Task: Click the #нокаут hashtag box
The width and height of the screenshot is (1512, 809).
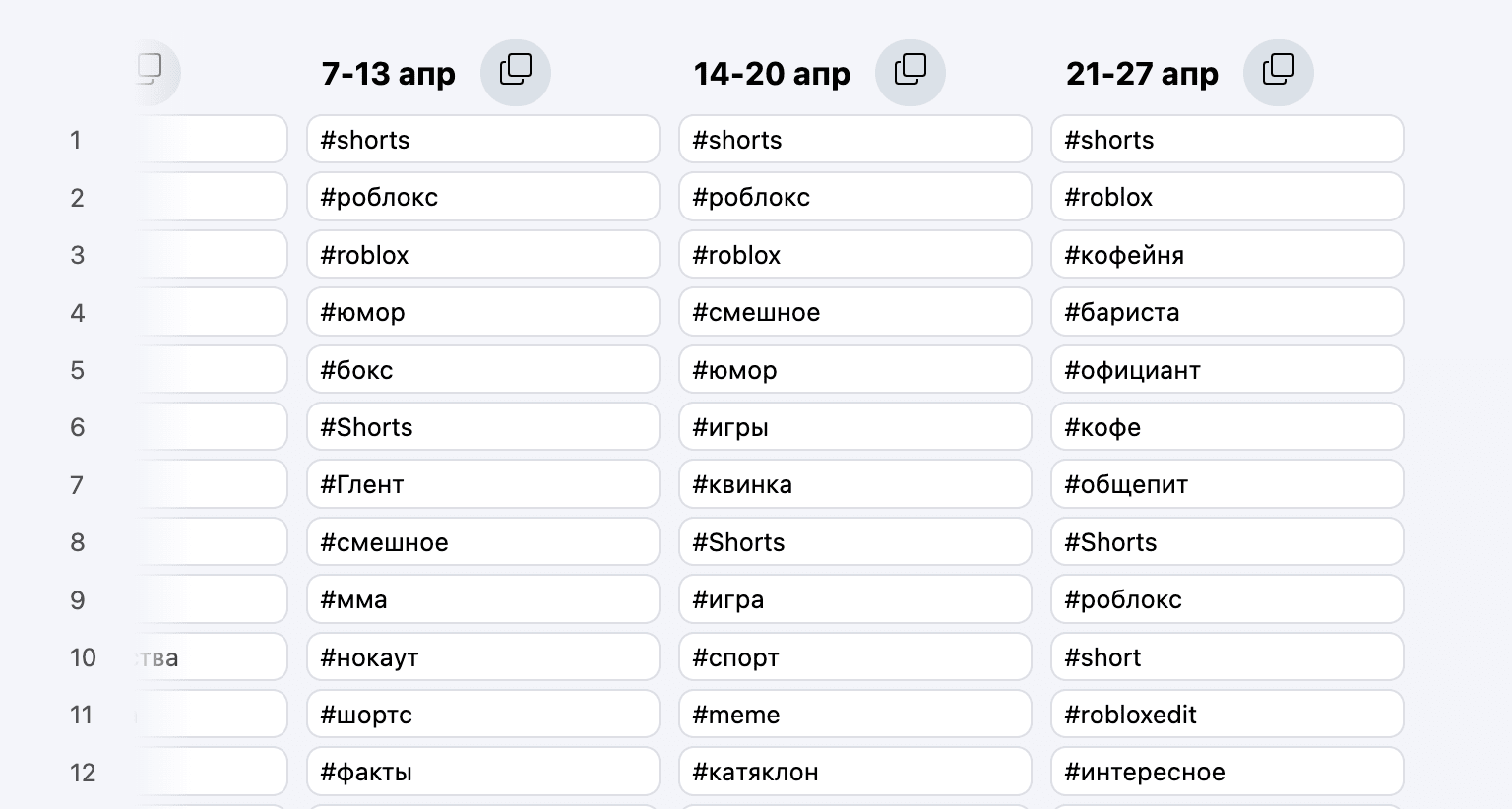Action: pyautogui.click(x=482, y=657)
